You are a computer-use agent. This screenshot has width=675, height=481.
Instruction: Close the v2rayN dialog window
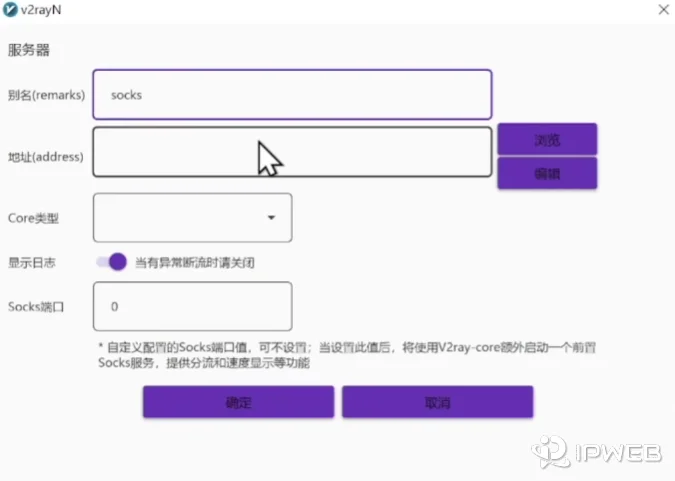click(663, 9)
